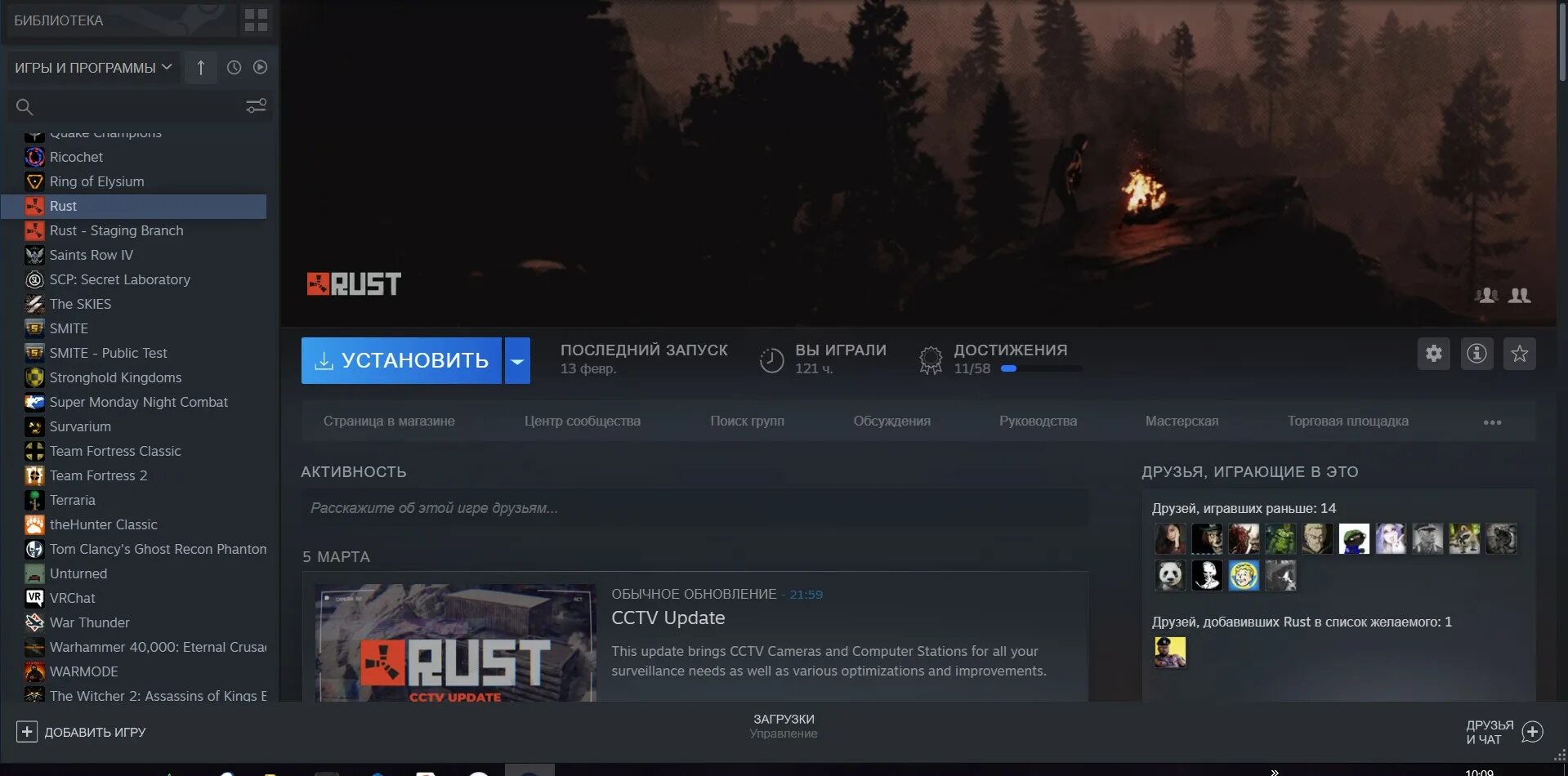Click the Unturned game icon
Screen dimensions: 1568x776
click(x=34, y=573)
